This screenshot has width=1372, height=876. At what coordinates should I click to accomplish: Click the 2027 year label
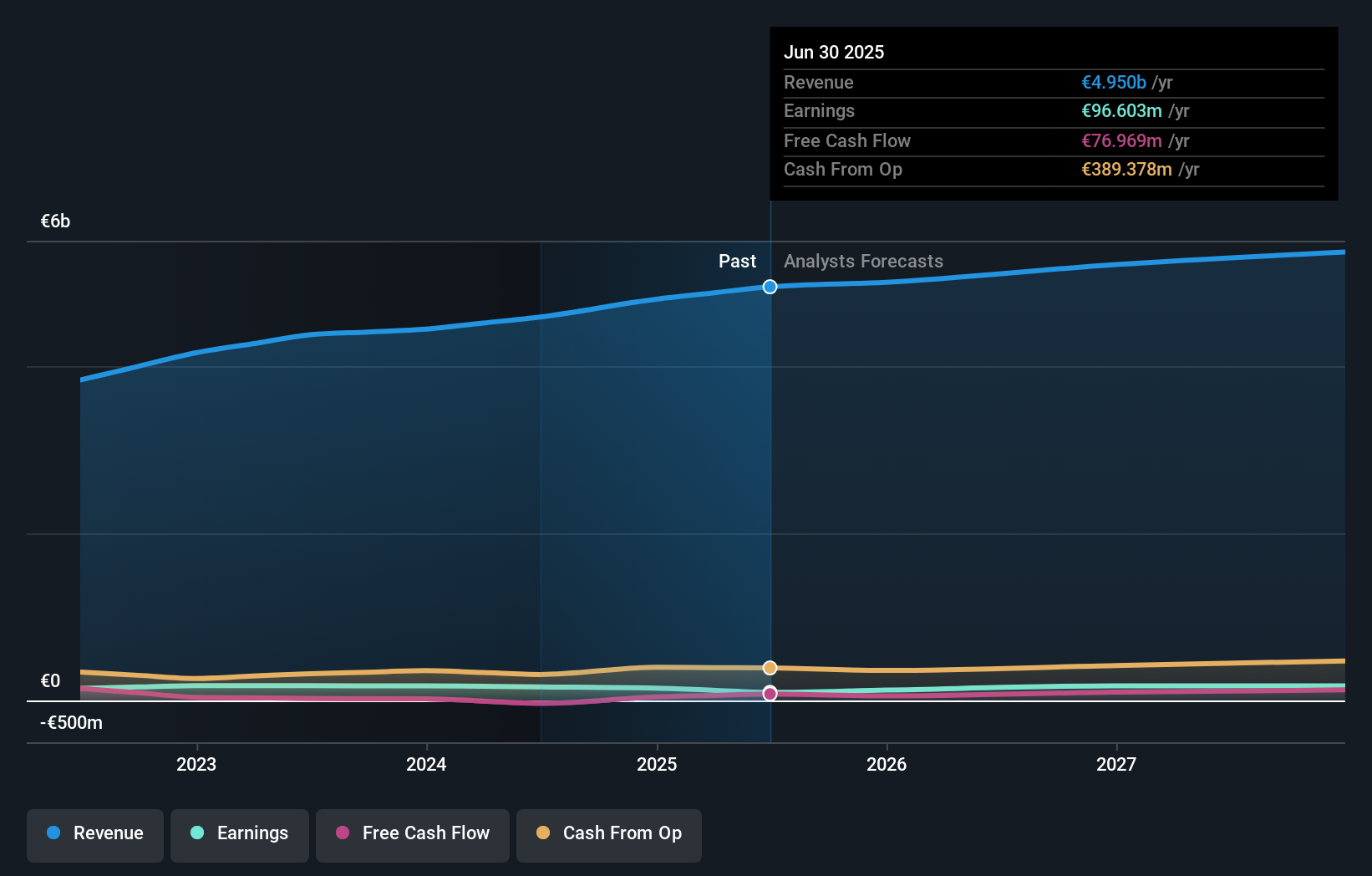(x=1117, y=763)
